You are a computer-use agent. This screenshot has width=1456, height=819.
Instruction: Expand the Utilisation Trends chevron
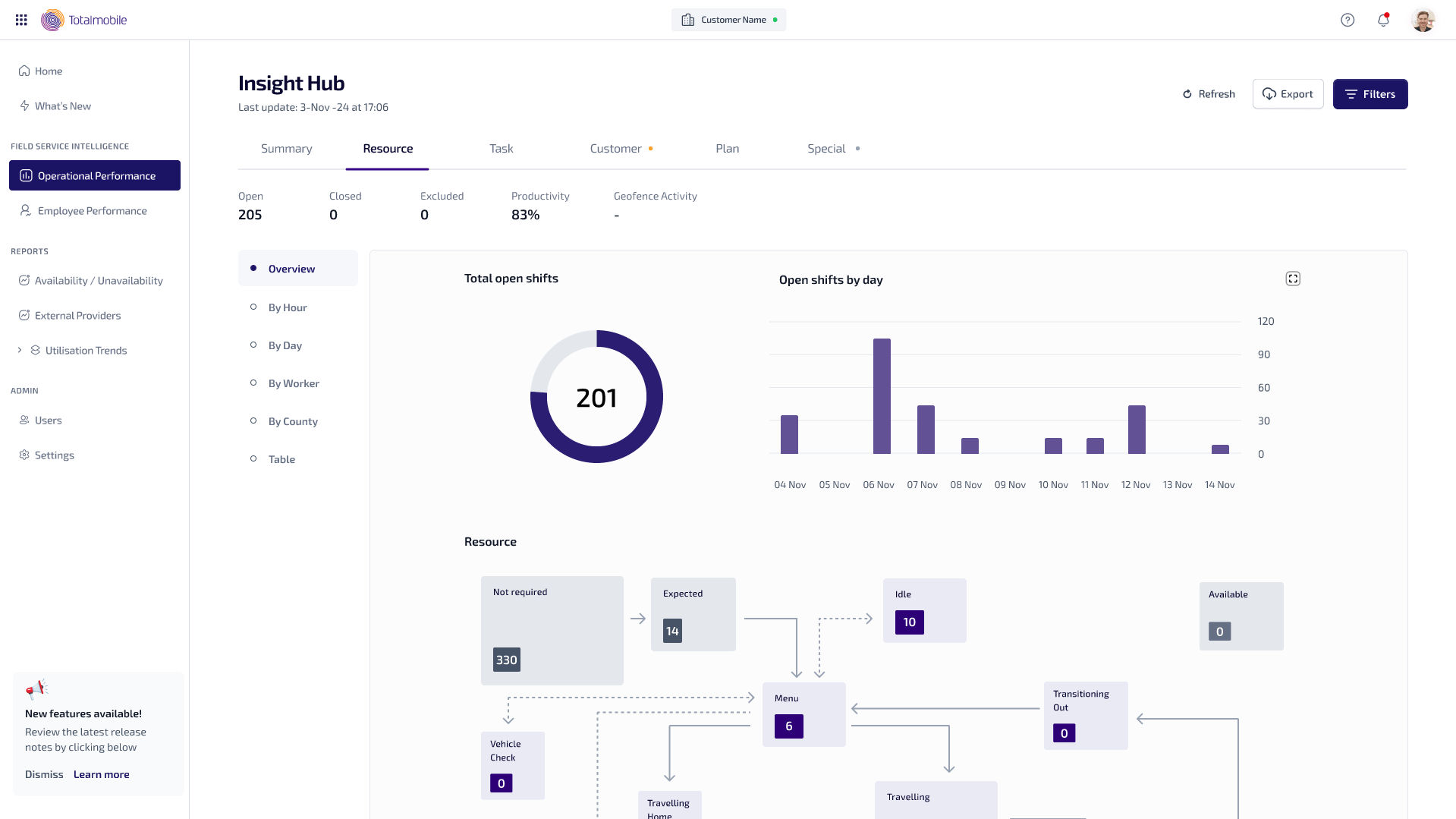coord(20,351)
